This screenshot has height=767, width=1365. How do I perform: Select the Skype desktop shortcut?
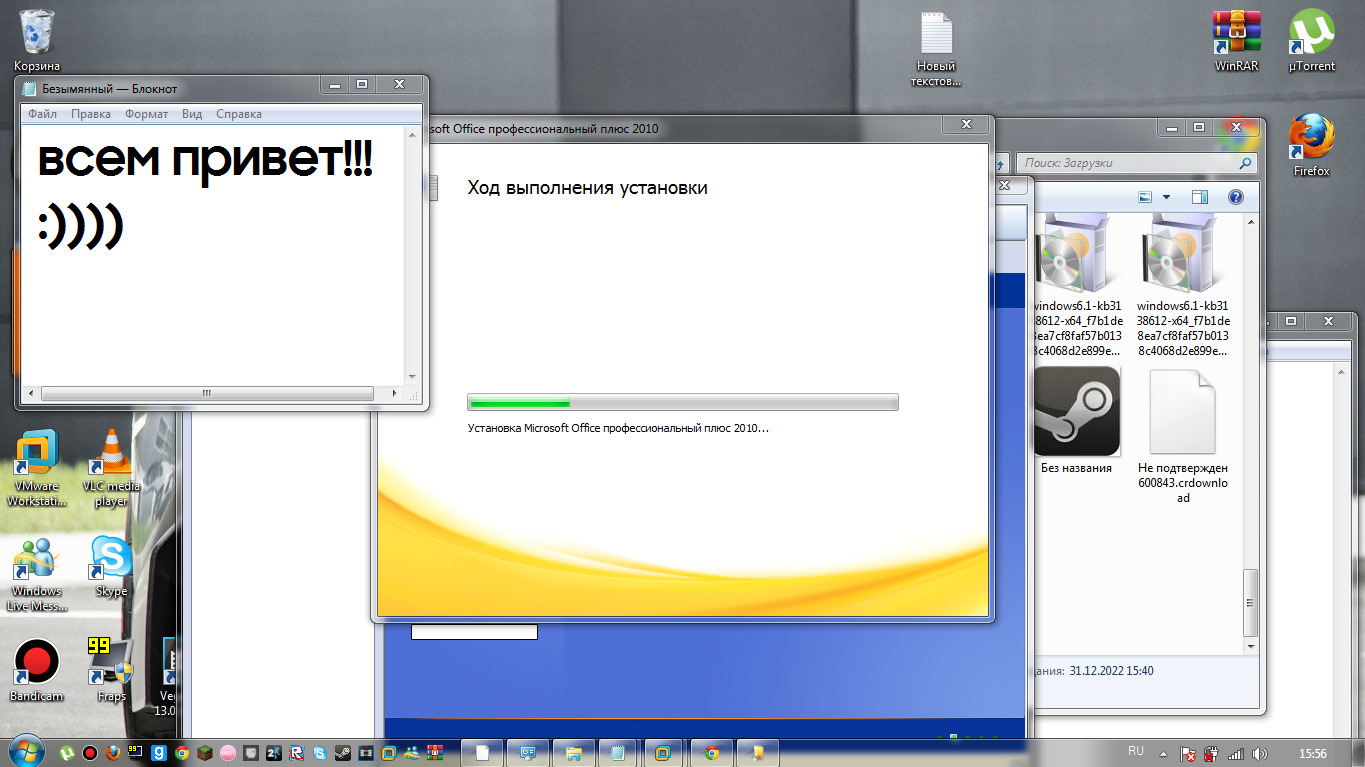(111, 568)
